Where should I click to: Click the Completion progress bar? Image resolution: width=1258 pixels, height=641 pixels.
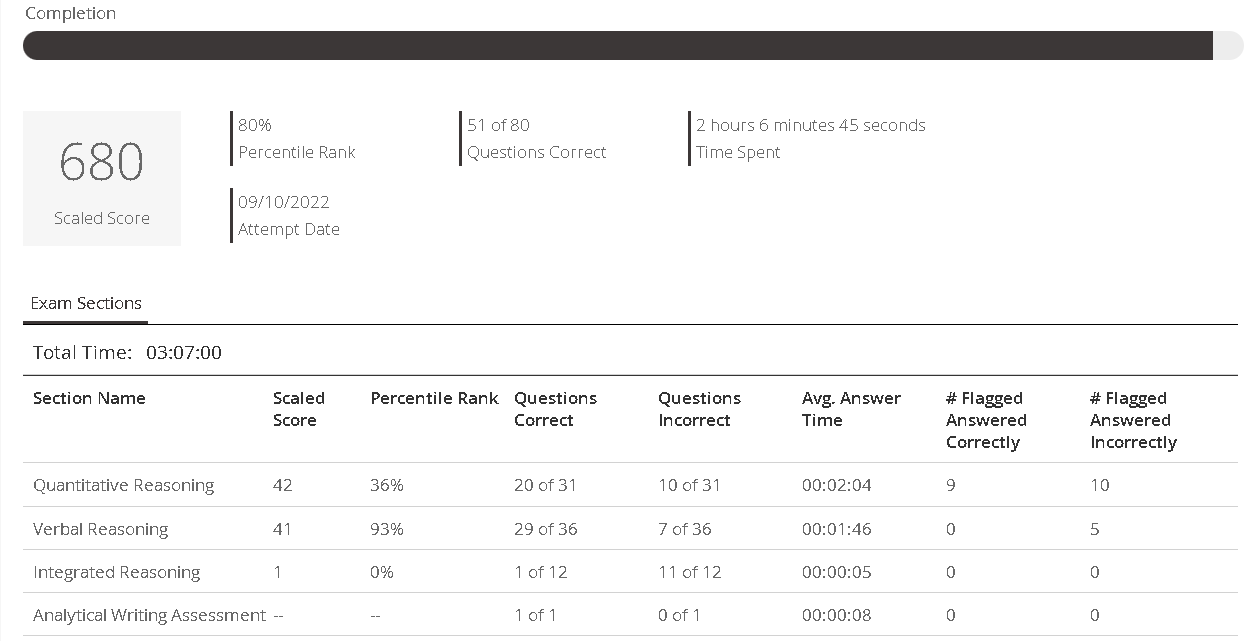[633, 45]
